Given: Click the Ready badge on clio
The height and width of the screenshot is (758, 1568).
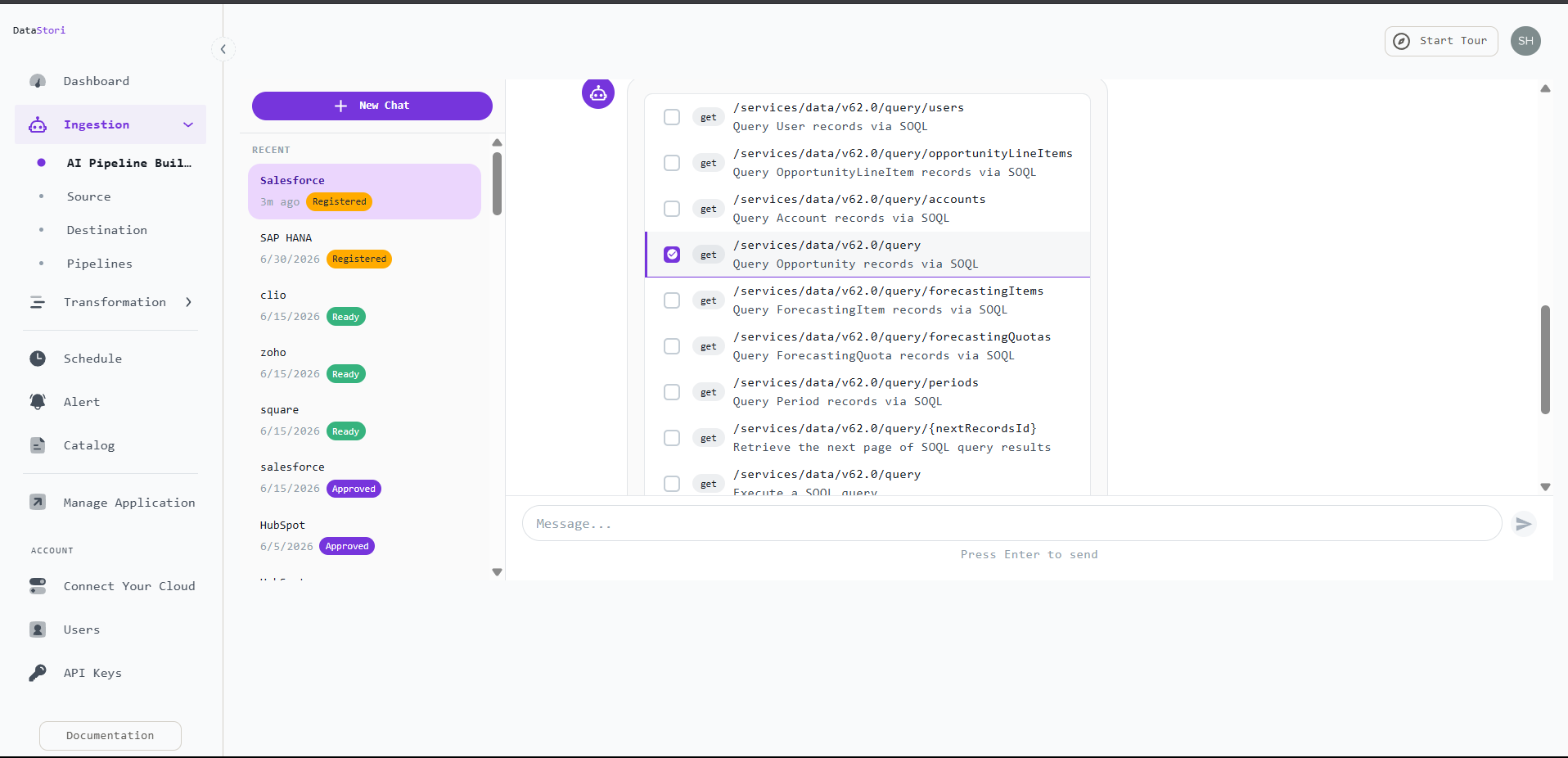Looking at the screenshot, I should [x=346, y=317].
